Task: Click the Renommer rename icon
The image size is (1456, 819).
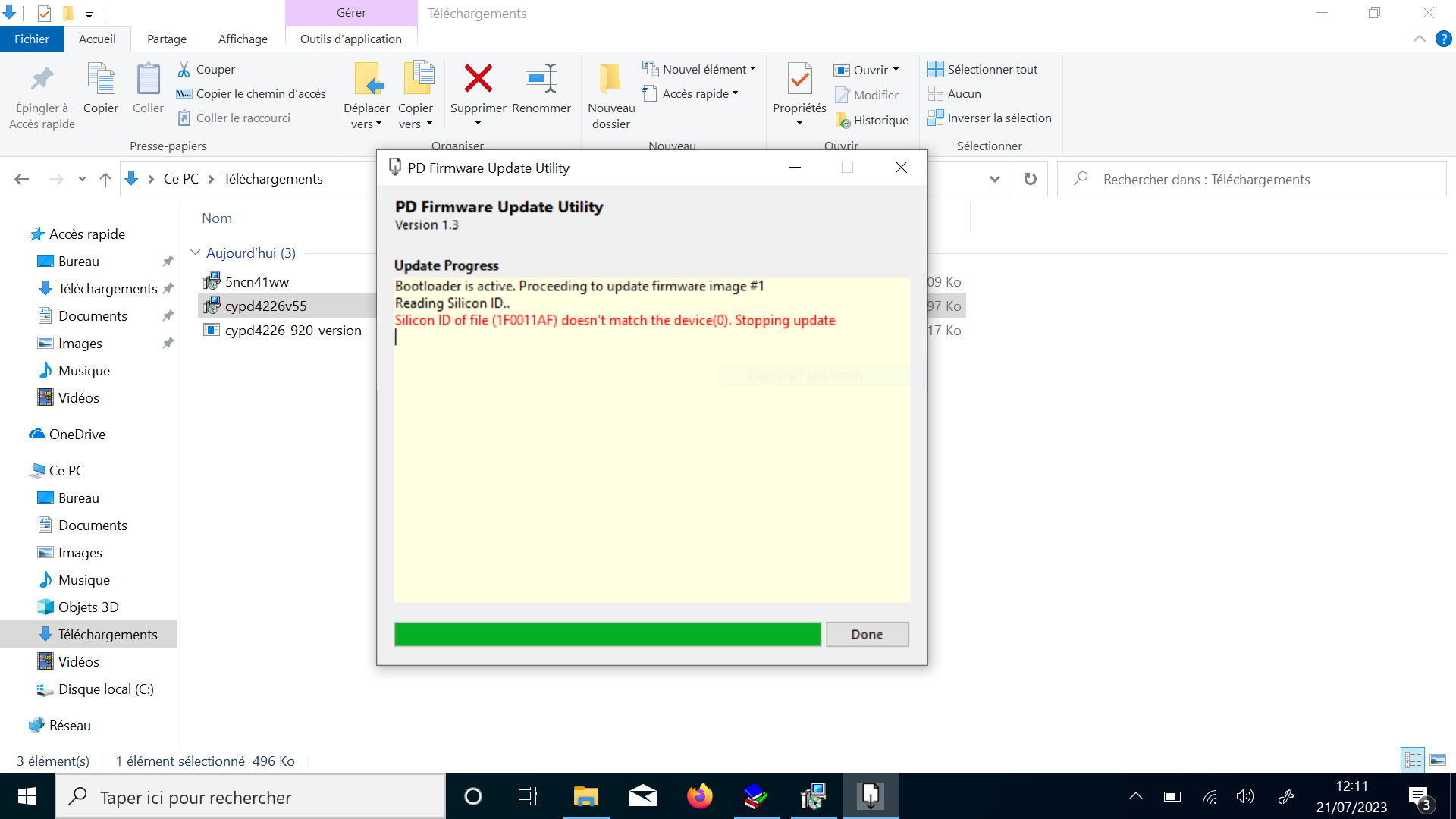Action: (541, 79)
